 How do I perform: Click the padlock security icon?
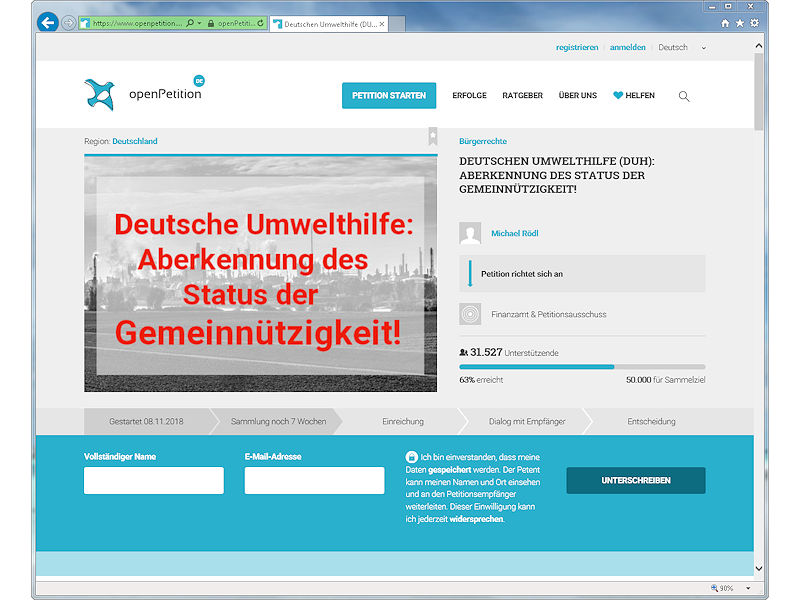pos(211,23)
